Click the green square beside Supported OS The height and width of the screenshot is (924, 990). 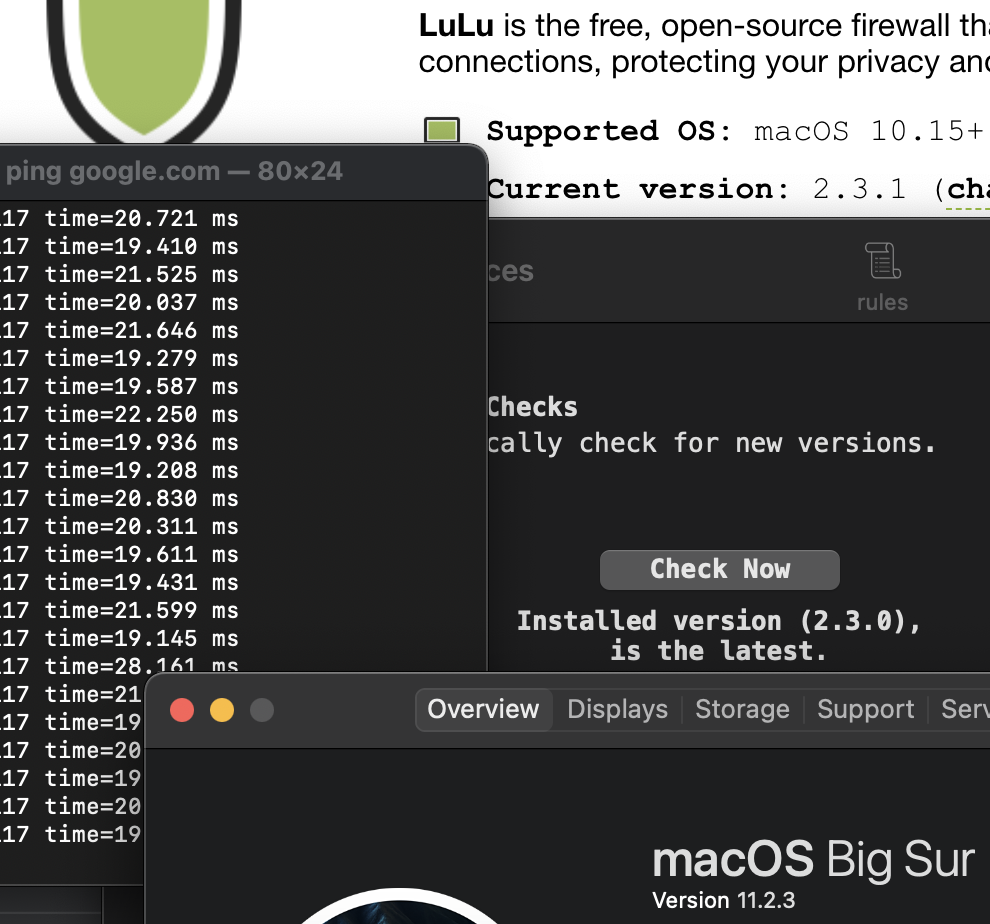point(442,131)
